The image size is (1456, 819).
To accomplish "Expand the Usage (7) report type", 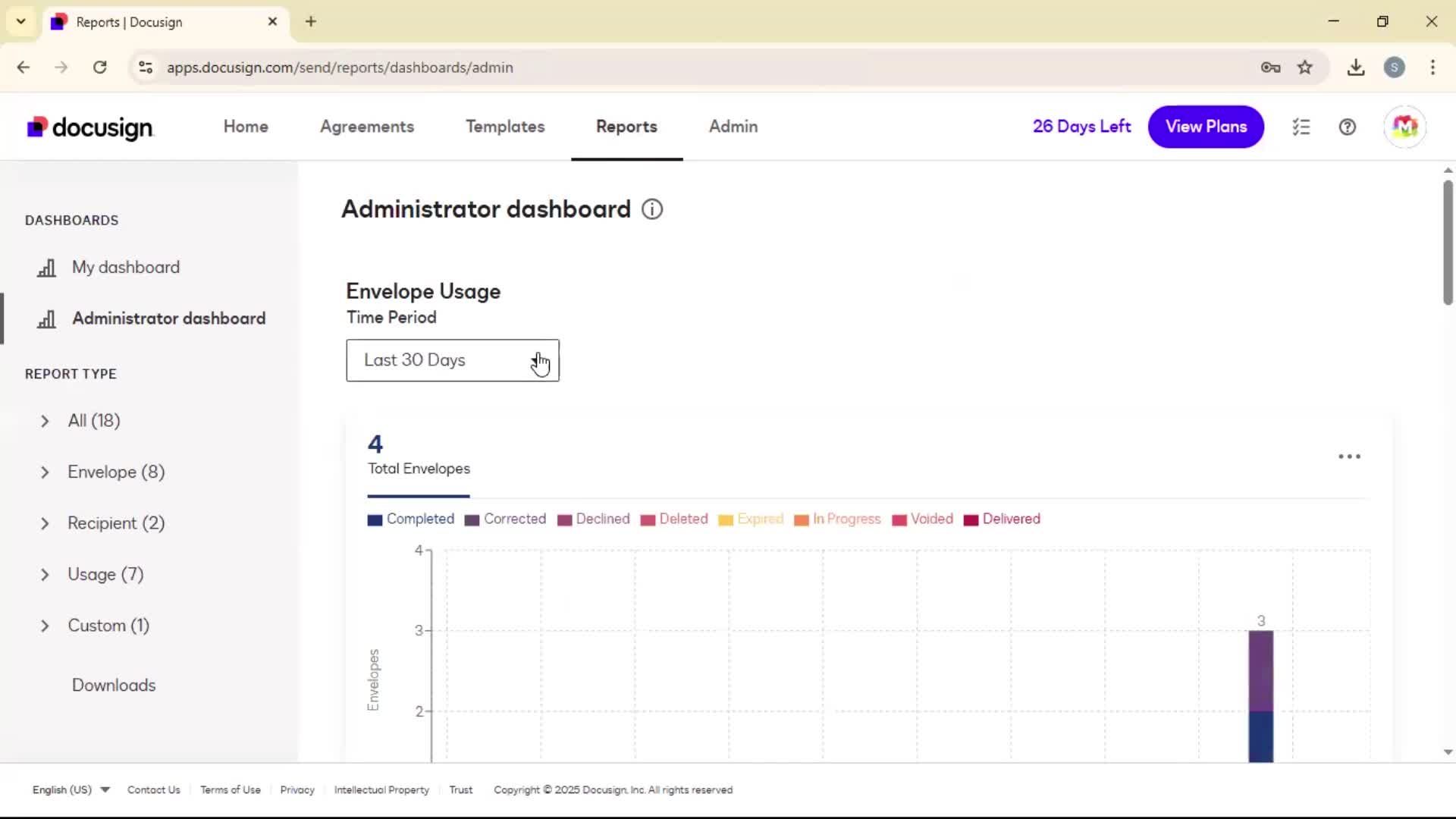I will (x=45, y=575).
